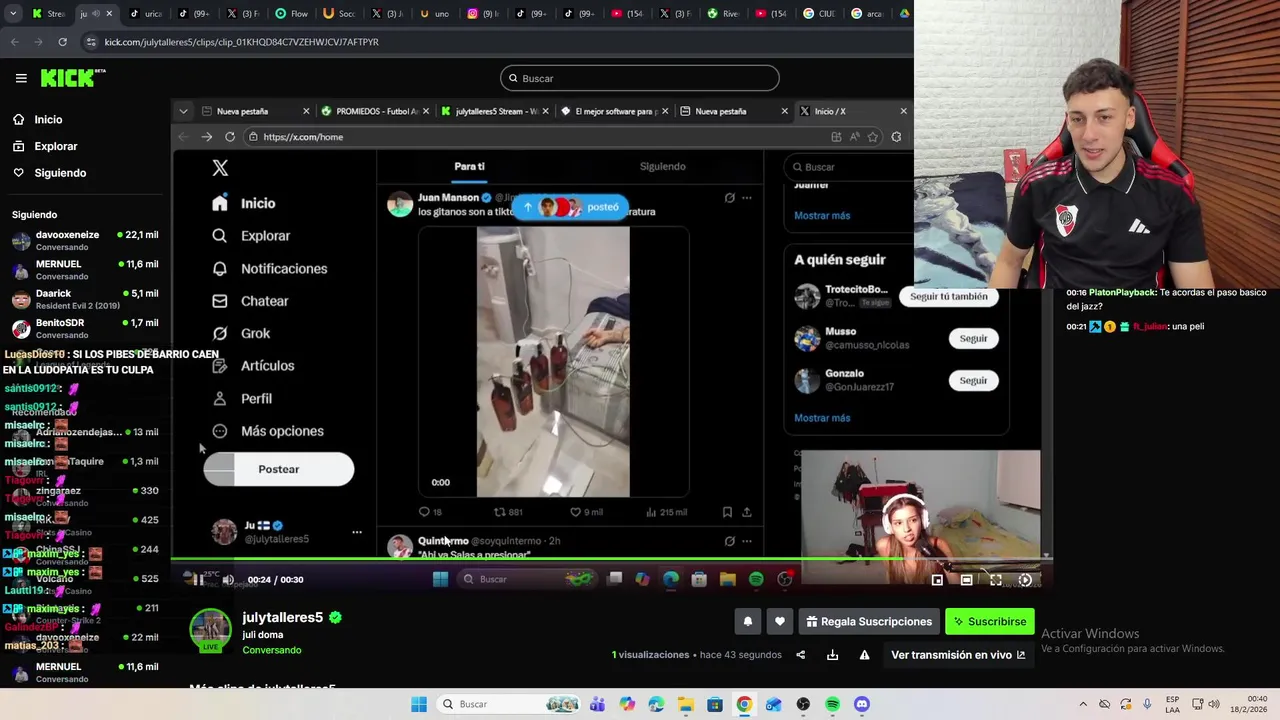Screen dimensions: 1280x720
Task: Open julytalleres5 channel name link
Action: pos(282,617)
